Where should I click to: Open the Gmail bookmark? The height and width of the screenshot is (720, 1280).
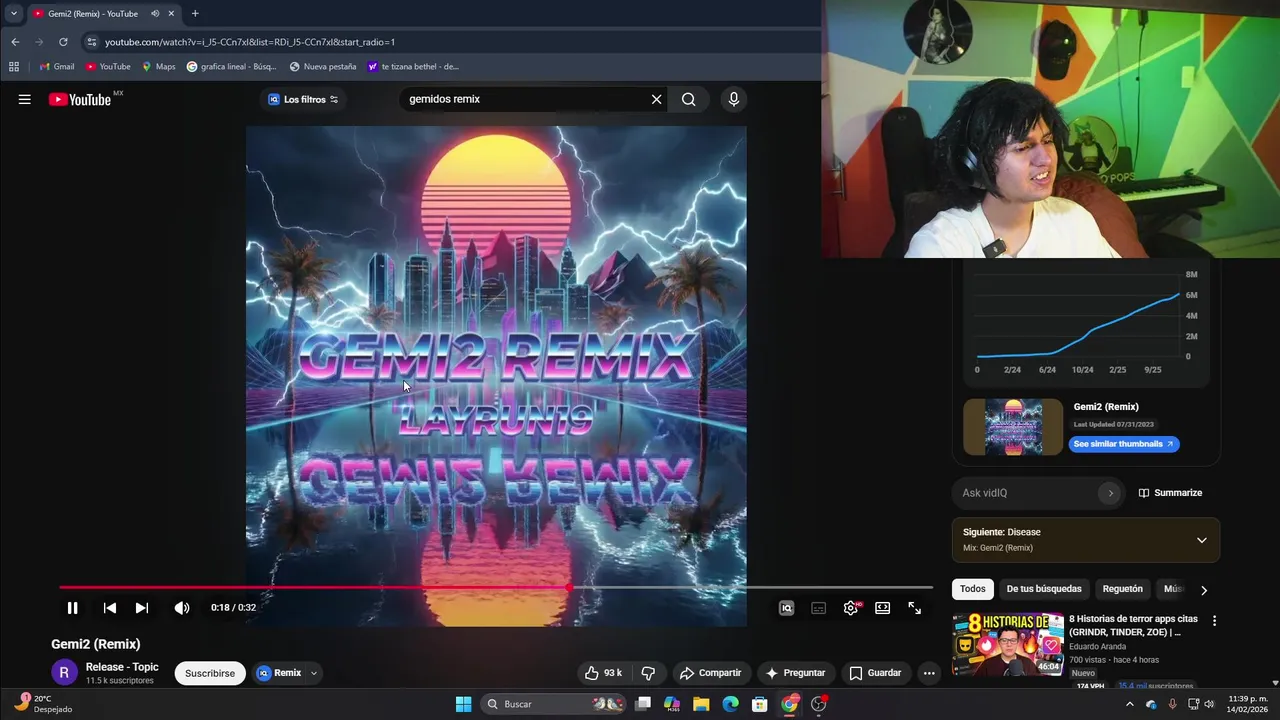coord(57,67)
